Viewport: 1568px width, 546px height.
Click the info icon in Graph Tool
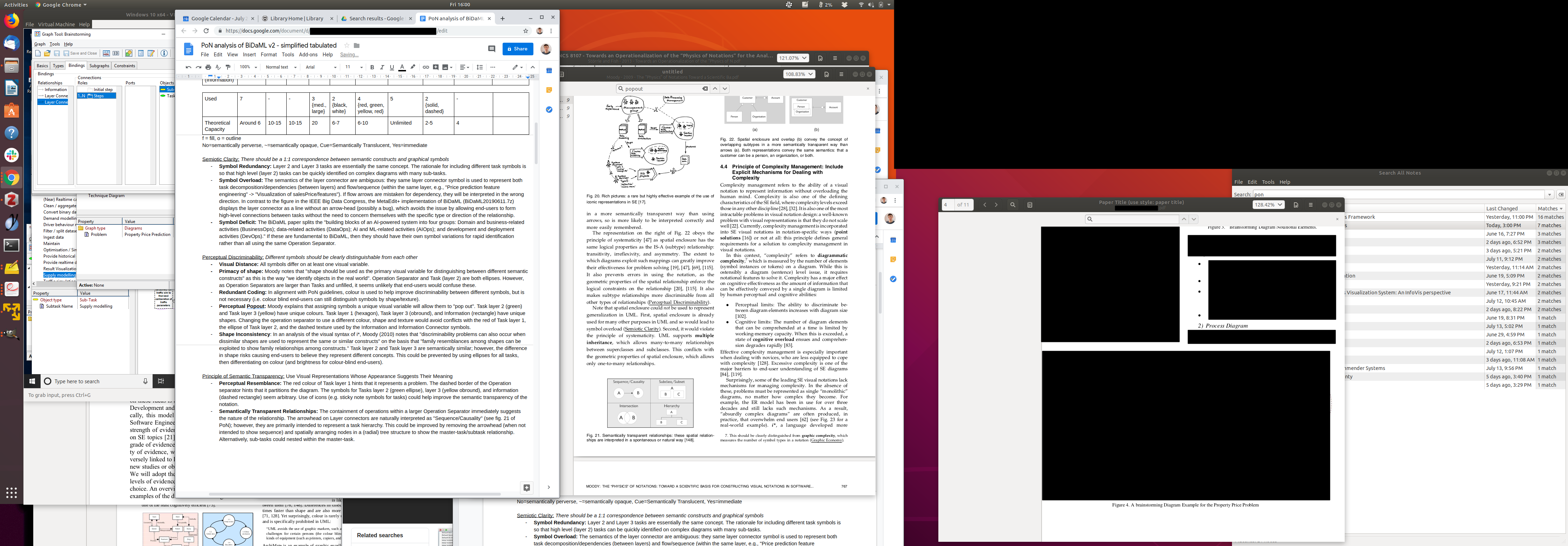coord(164,54)
